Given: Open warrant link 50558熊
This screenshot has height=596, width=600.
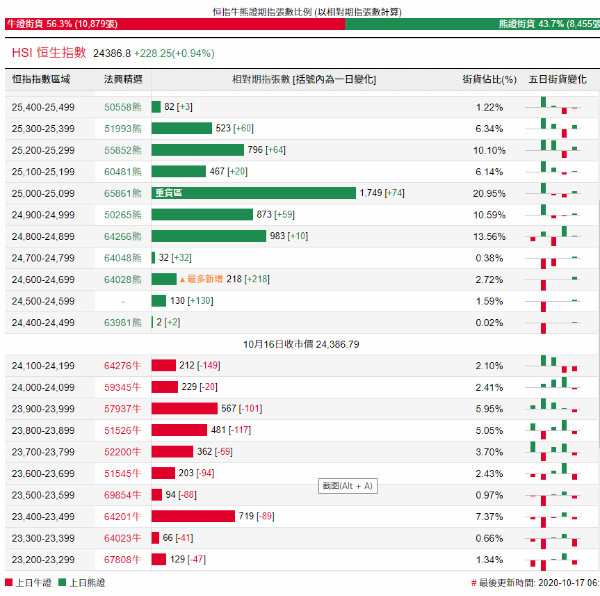Looking at the screenshot, I should [122, 107].
